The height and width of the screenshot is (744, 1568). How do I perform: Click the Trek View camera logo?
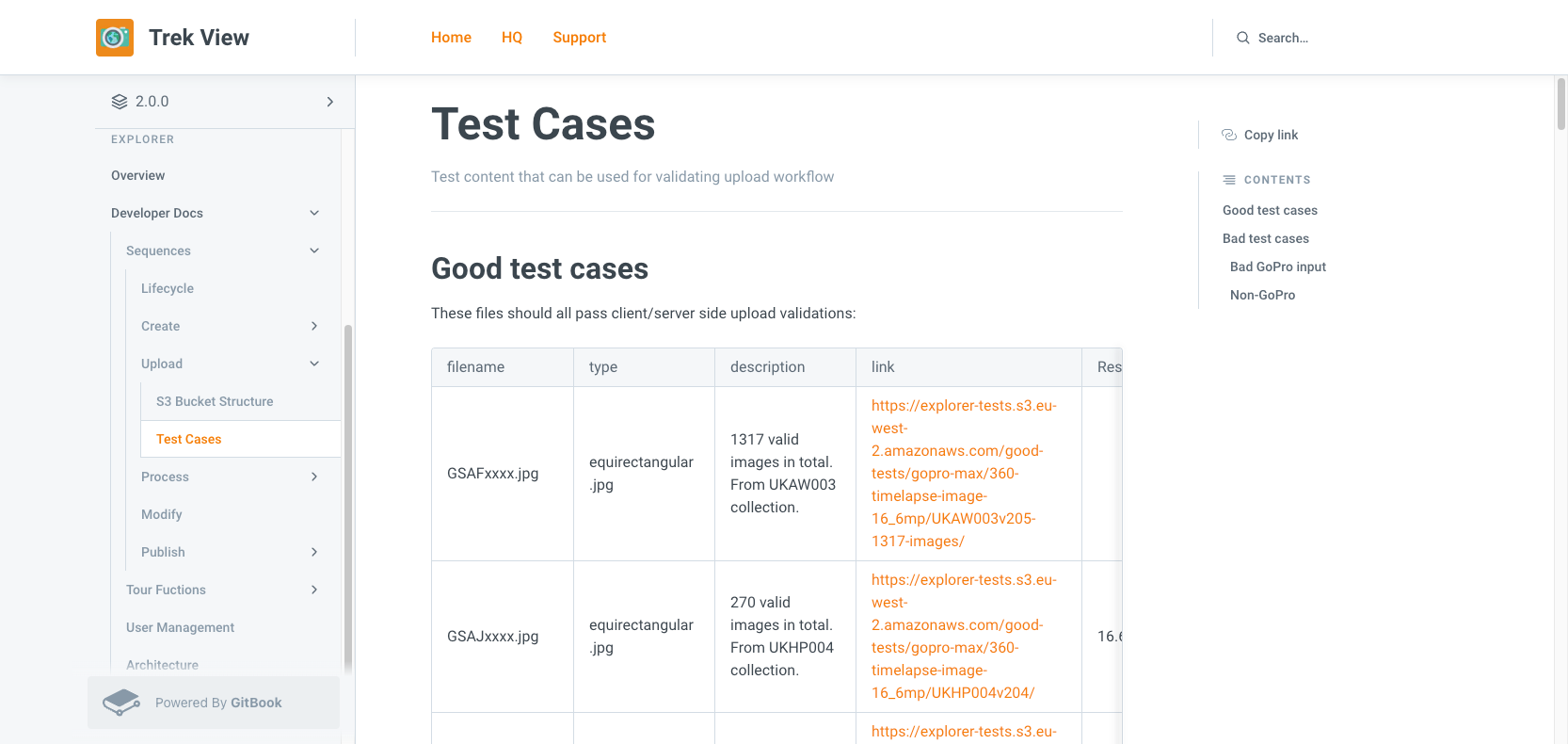(115, 38)
